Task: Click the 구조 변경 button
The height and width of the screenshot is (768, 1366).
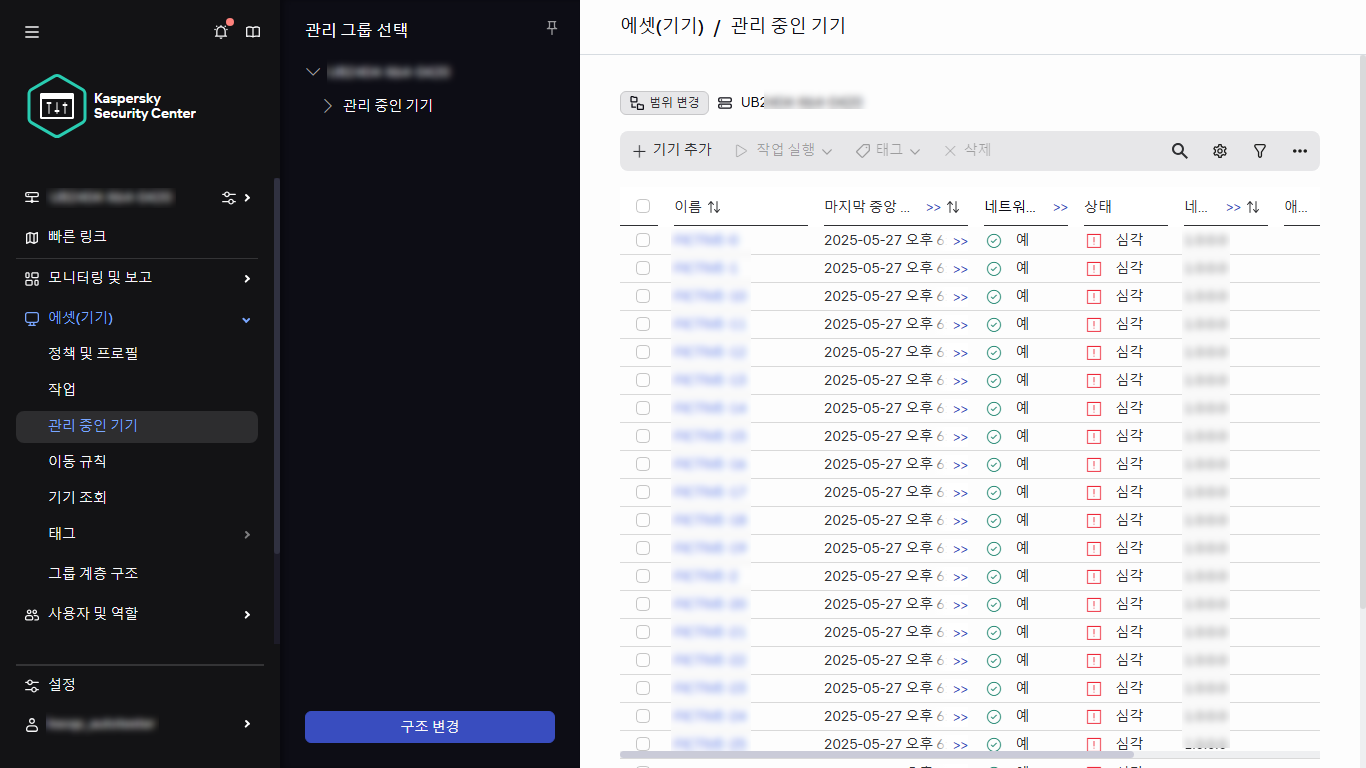Action: pos(429,727)
